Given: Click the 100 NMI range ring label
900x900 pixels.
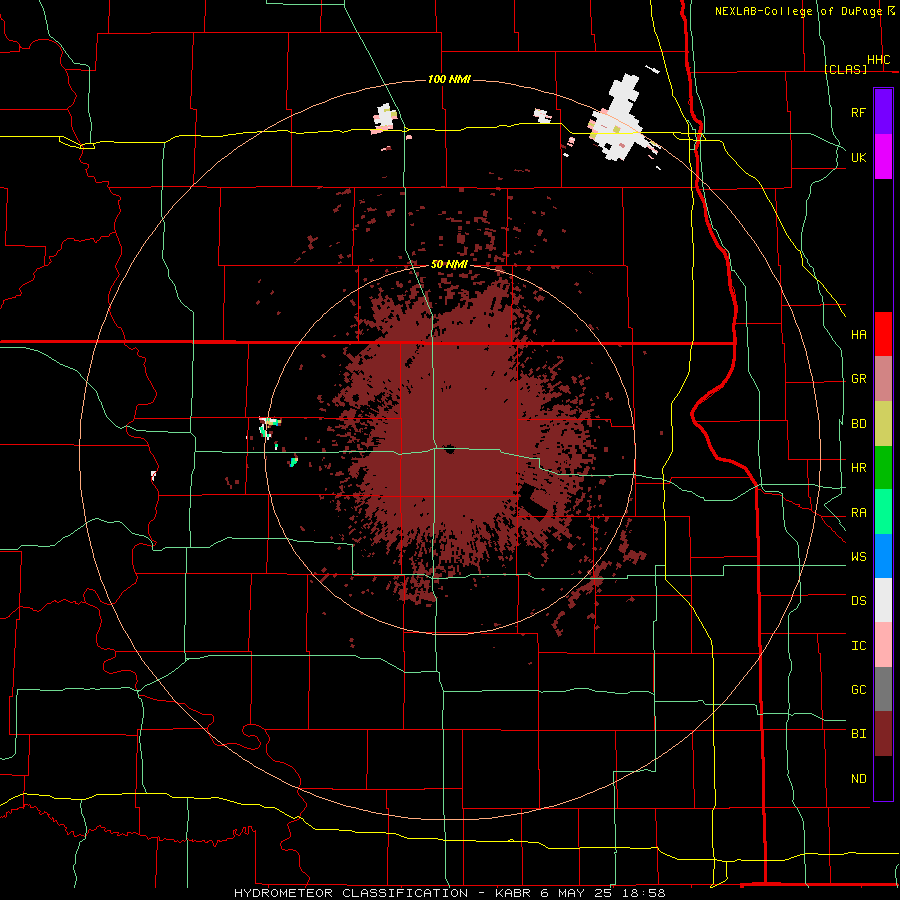Looking at the screenshot, I should point(449,79).
